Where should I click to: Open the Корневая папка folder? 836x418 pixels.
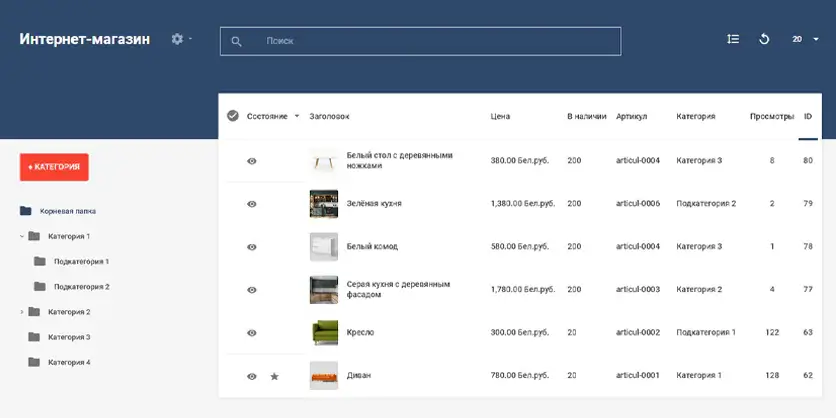[67, 211]
